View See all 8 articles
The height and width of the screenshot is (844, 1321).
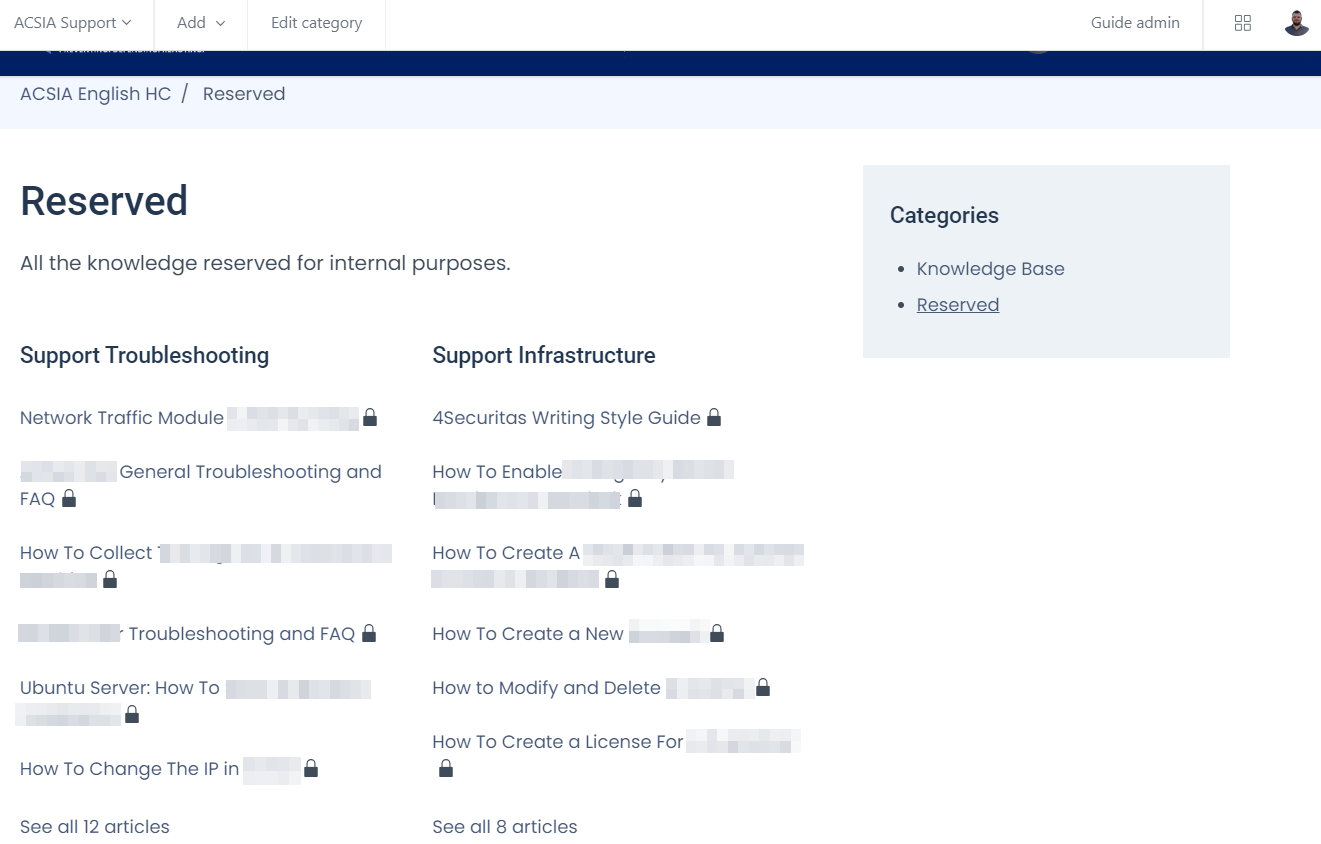(x=505, y=827)
